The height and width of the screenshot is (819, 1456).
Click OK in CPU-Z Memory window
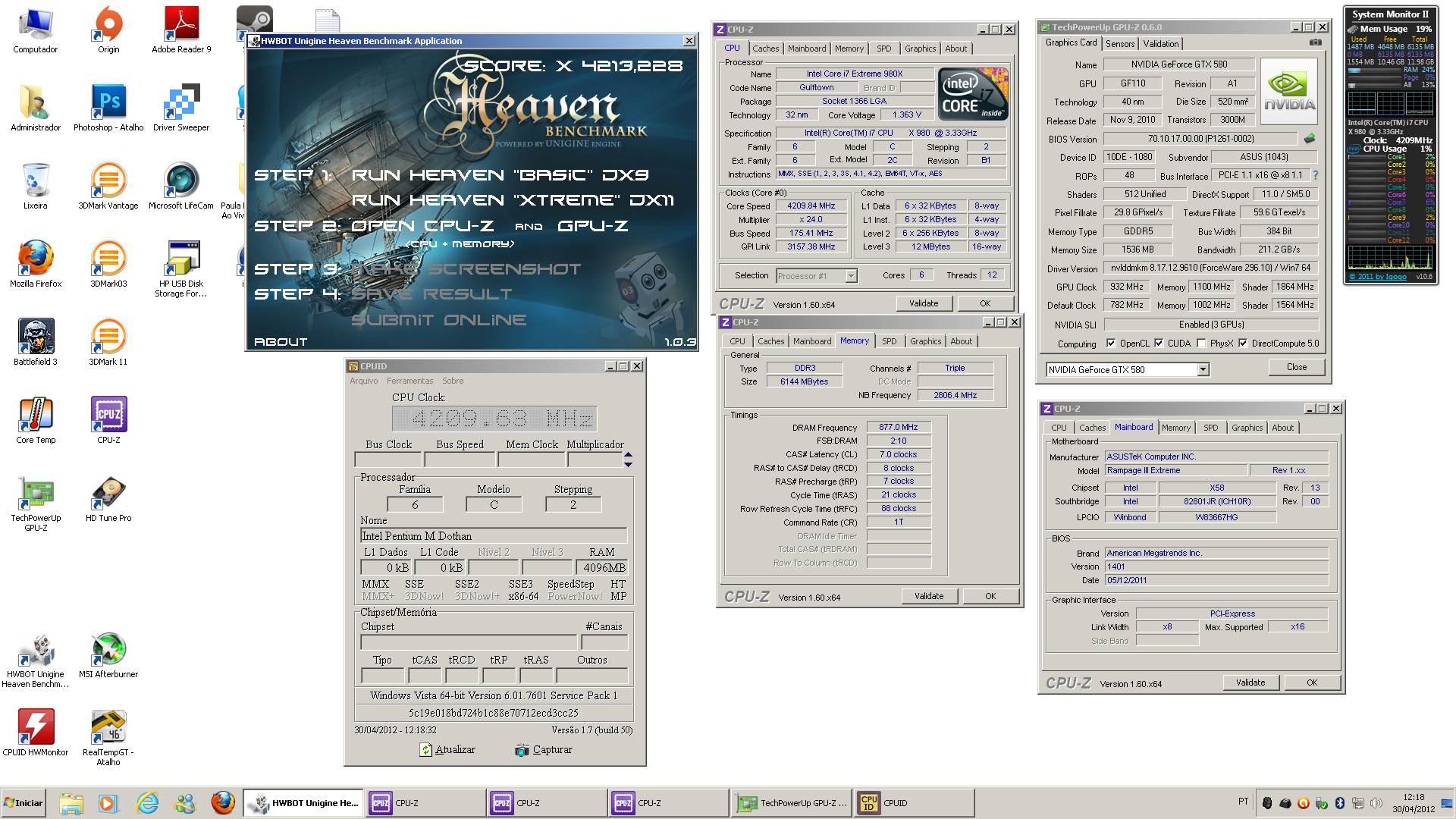click(990, 596)
